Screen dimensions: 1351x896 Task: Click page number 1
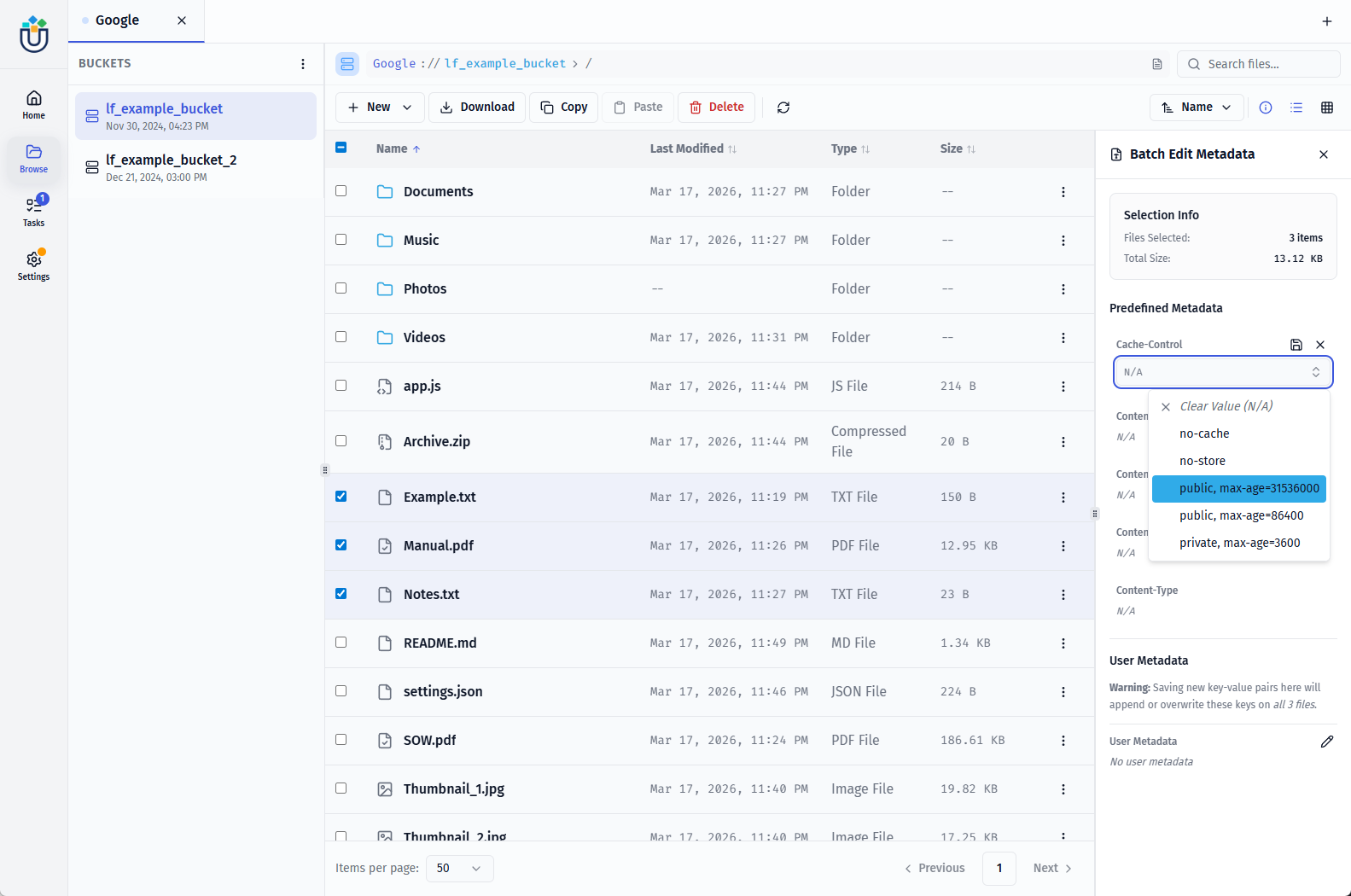tap(999, 869)
